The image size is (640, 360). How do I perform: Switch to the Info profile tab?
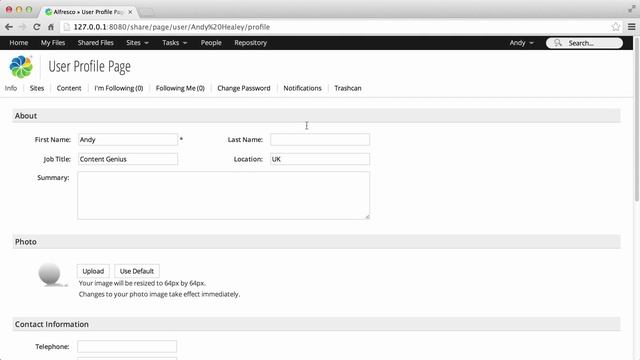point(11,88)
